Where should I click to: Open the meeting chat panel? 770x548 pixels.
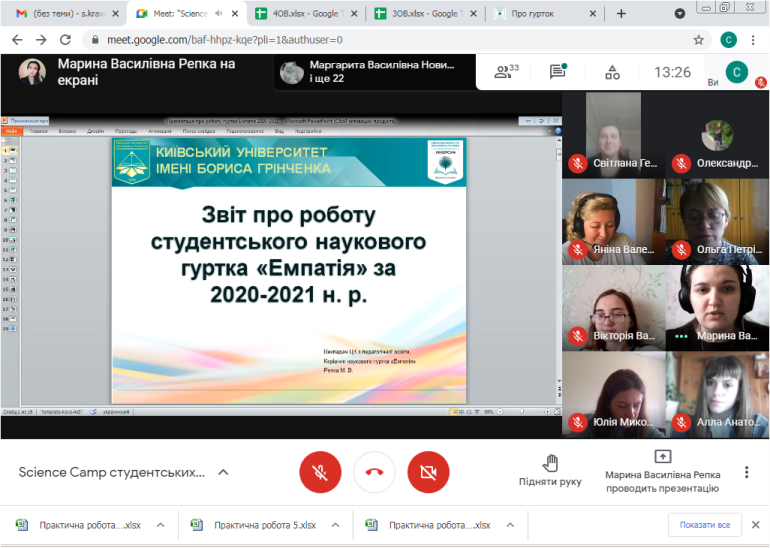coord(558,72)
